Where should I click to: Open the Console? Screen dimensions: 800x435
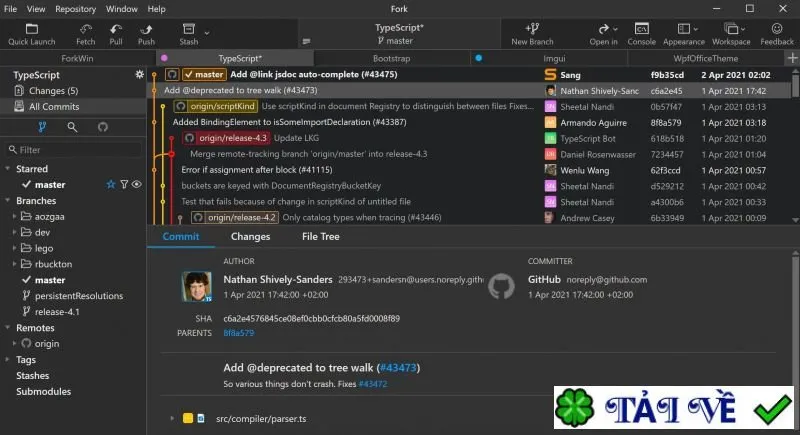(641, 34)
